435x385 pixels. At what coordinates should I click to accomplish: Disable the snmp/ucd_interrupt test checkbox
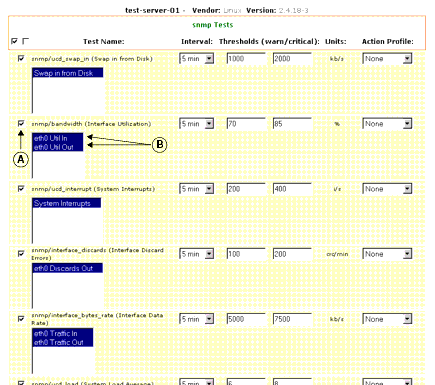(21, 189)
